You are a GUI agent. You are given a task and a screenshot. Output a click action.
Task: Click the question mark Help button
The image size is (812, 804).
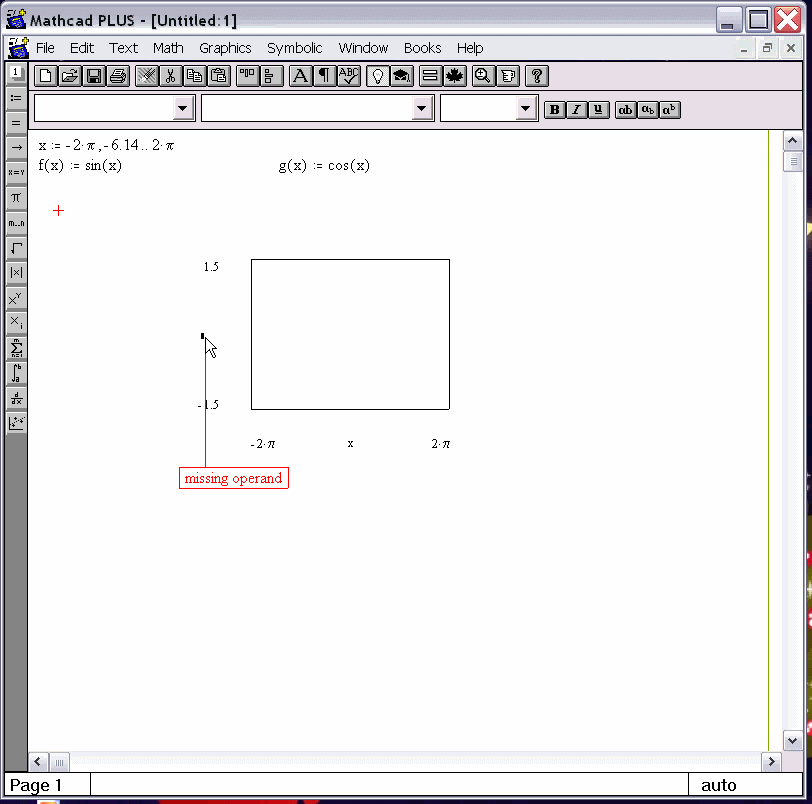coord(537,76)
